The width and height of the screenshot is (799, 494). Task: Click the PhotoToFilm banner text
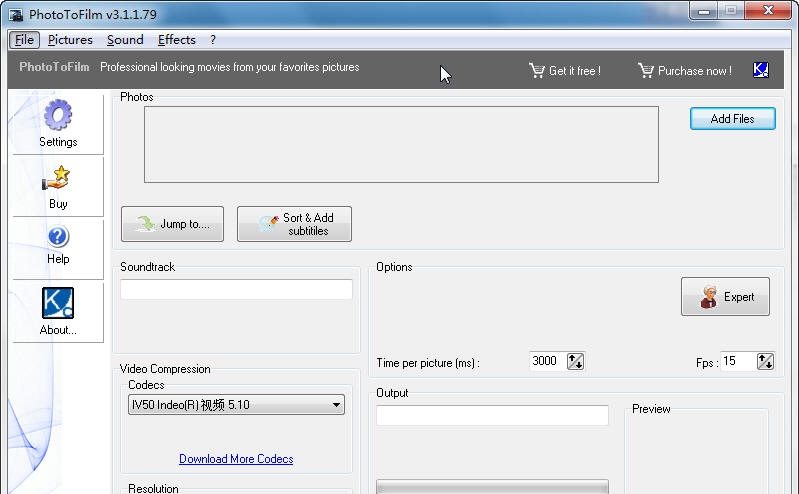54,67
